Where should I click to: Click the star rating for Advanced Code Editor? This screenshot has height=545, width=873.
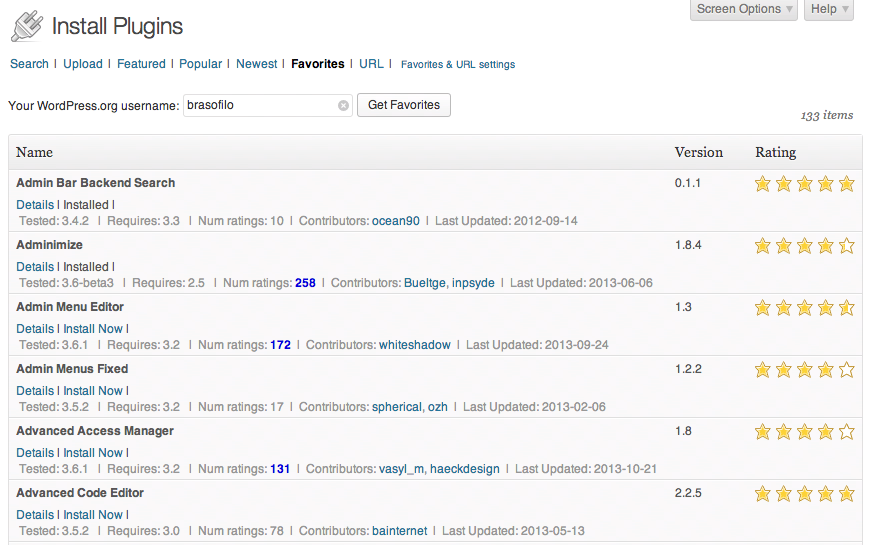(804, 493)
